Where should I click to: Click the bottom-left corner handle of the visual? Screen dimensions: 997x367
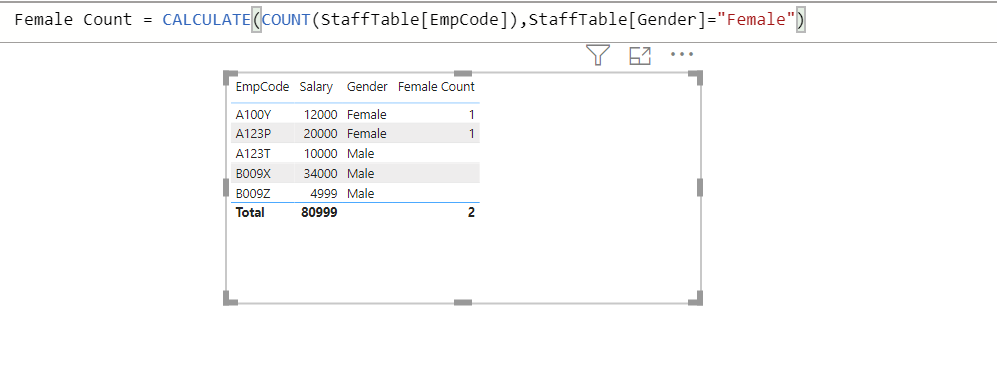point(230,299)
